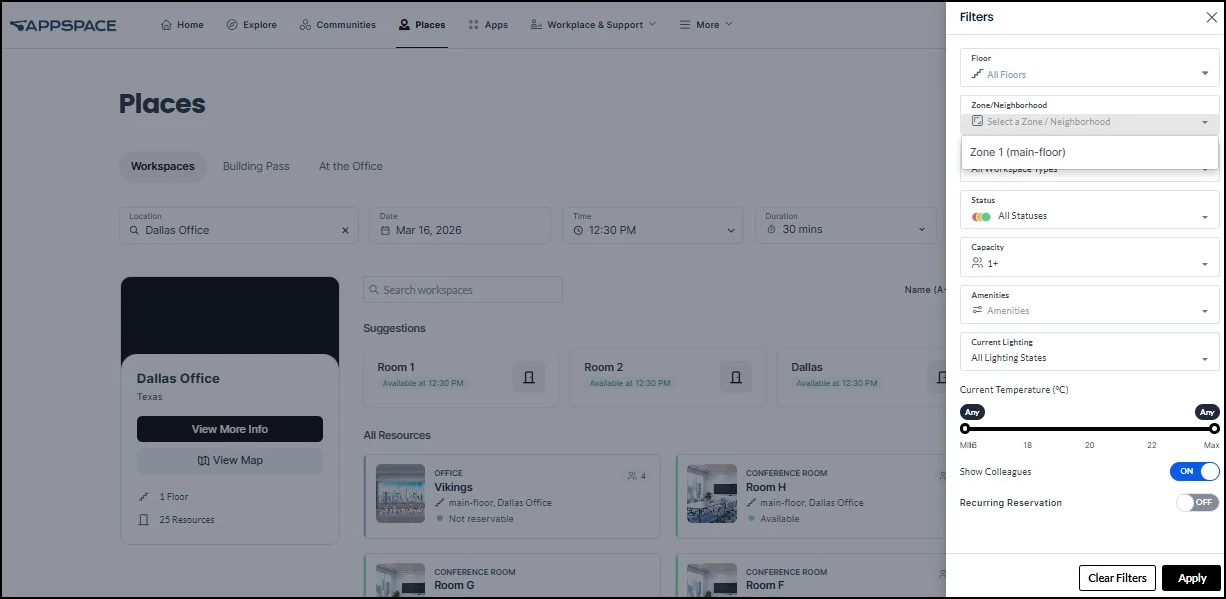Click Apply button
The image size is (1226, 599).
(x=1192, y=578)
